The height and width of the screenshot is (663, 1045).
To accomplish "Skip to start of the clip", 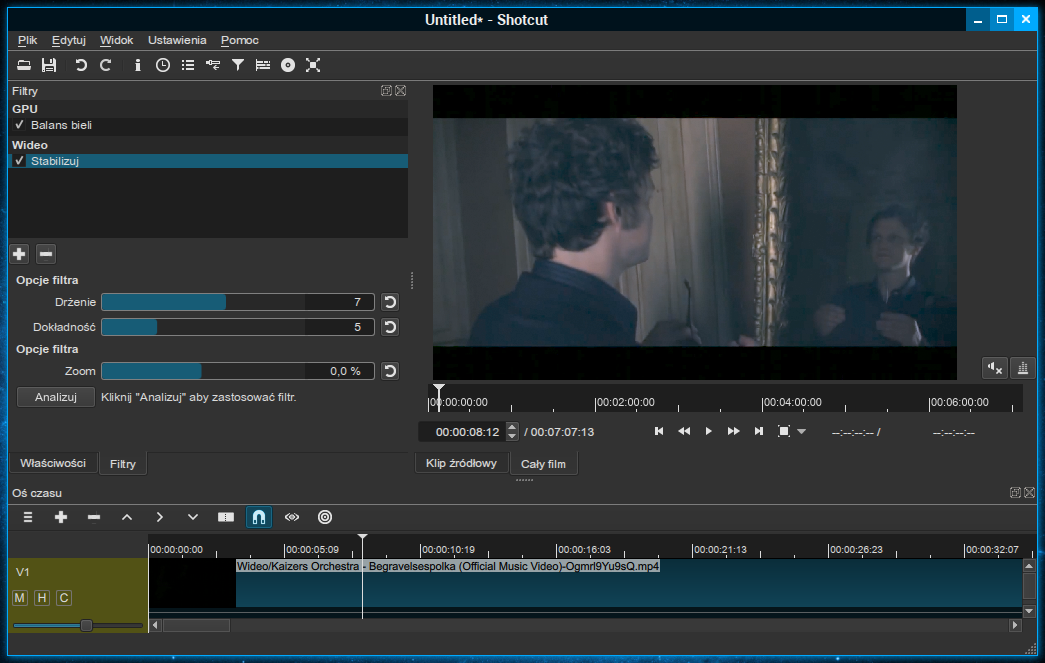I will point(658,431).
